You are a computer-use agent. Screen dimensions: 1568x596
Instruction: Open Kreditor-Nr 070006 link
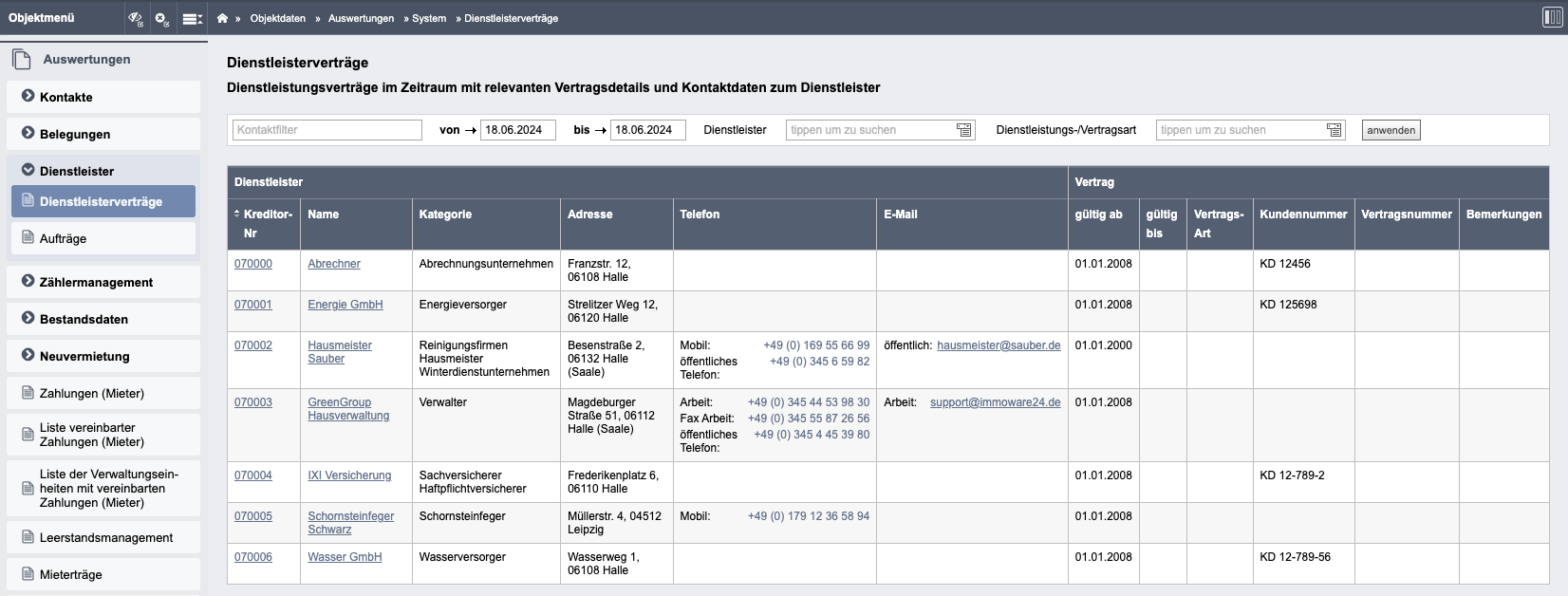click(x=253, y=557)
